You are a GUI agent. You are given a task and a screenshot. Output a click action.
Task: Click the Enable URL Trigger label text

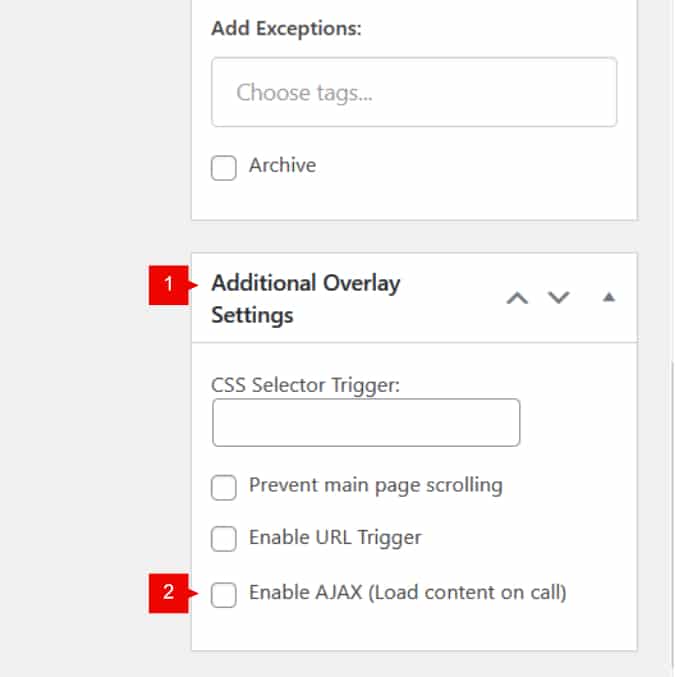(x=335, y=537)
